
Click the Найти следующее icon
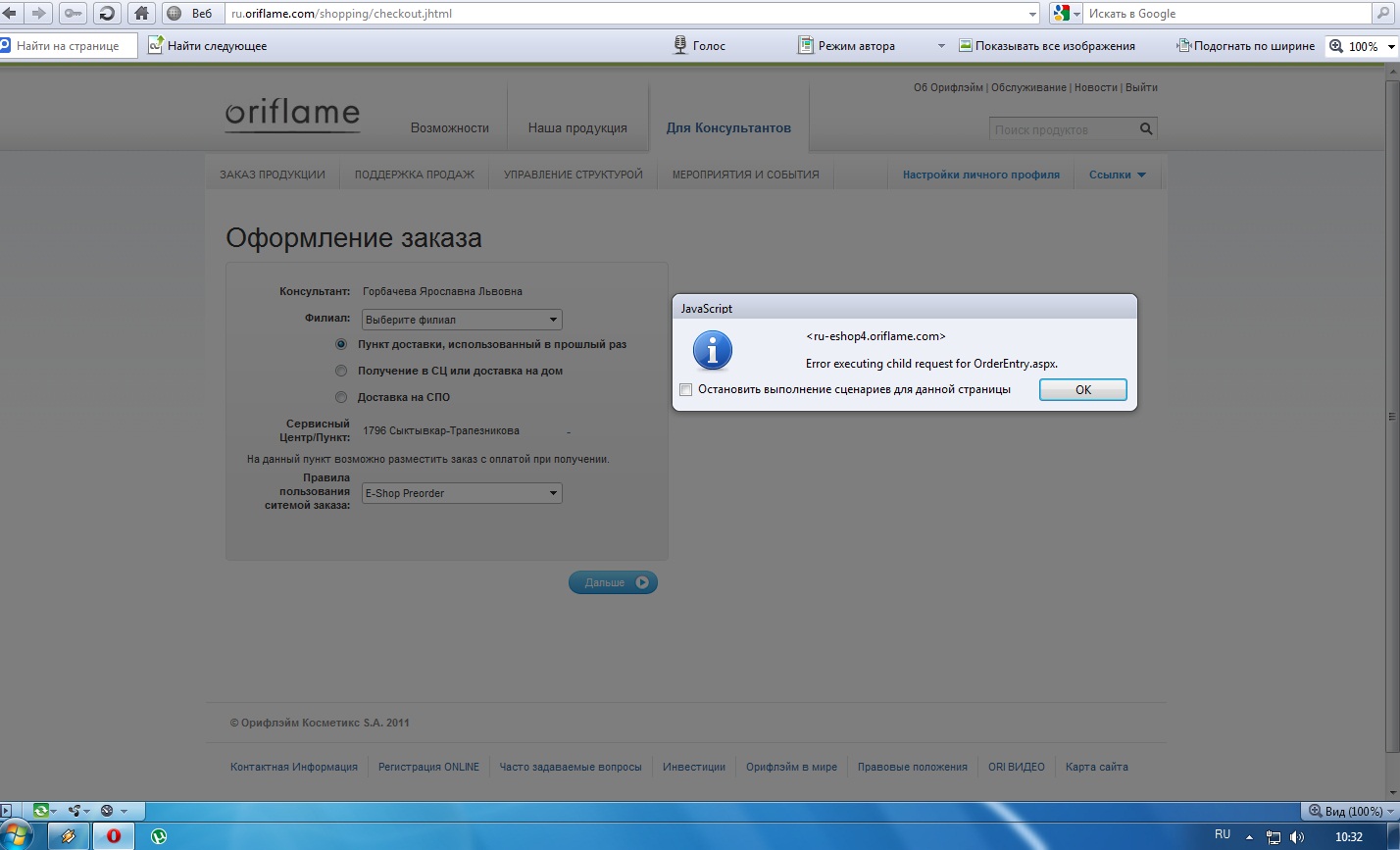pyautogui.click(x=155, y=45)
